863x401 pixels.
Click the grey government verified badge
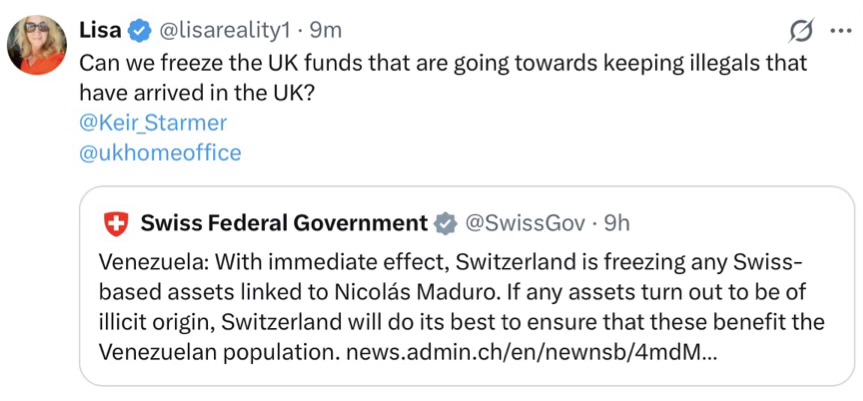click(442, 224)
